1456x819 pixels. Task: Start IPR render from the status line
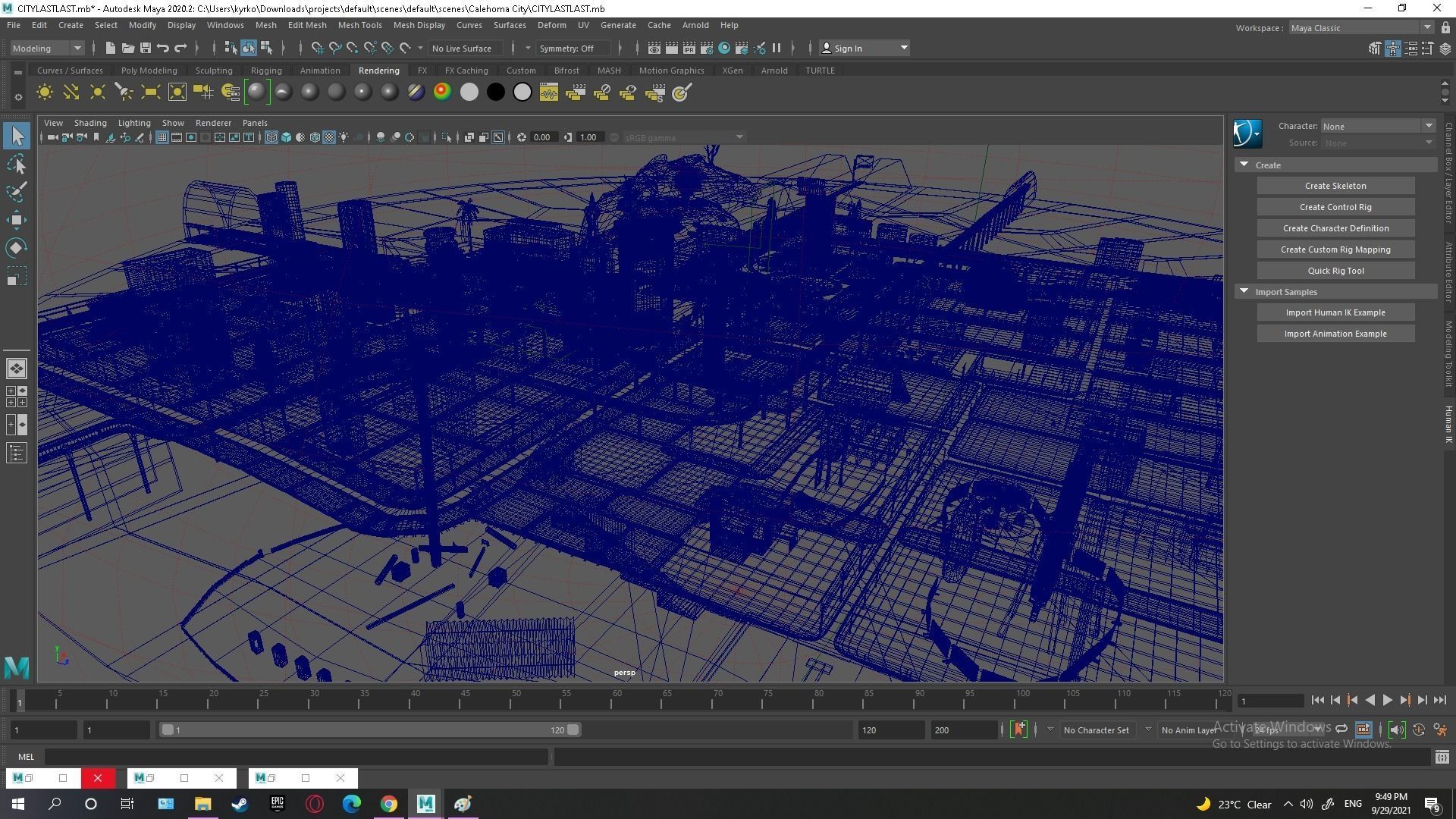pos(689,48)
